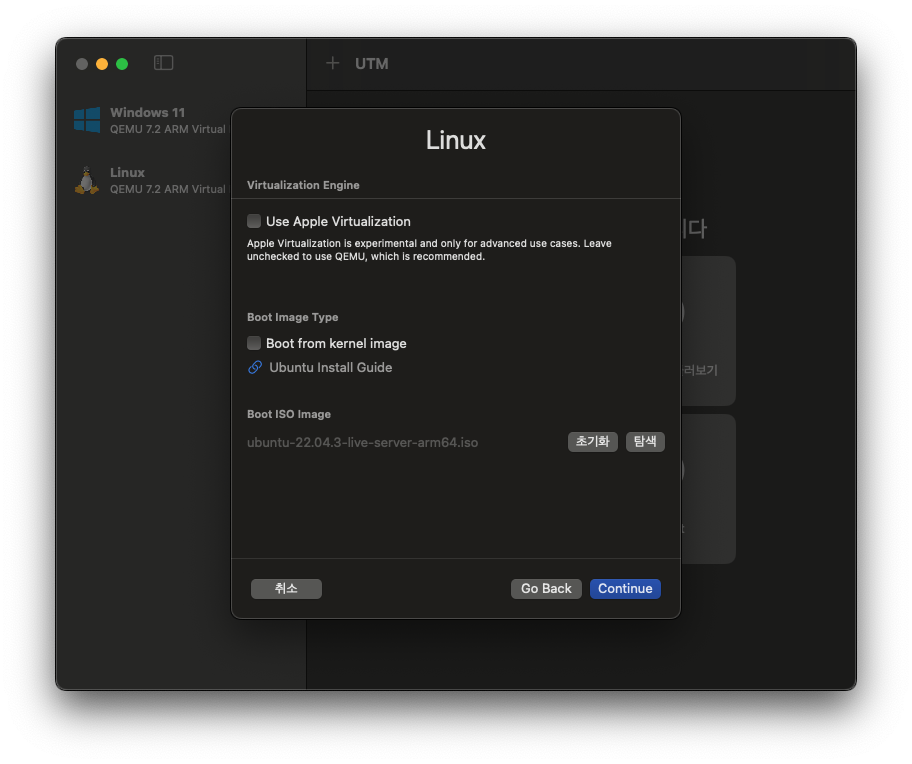Click the plus icon to add VM
This screenshot has height=764, width=912.
333,63
